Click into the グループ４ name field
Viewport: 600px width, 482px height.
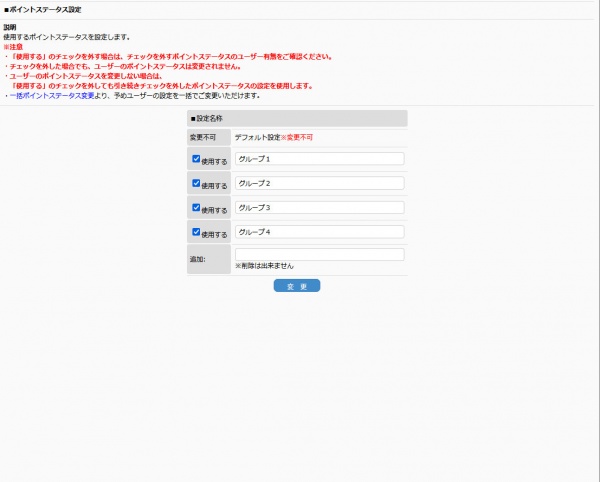(x=319, y=231)
